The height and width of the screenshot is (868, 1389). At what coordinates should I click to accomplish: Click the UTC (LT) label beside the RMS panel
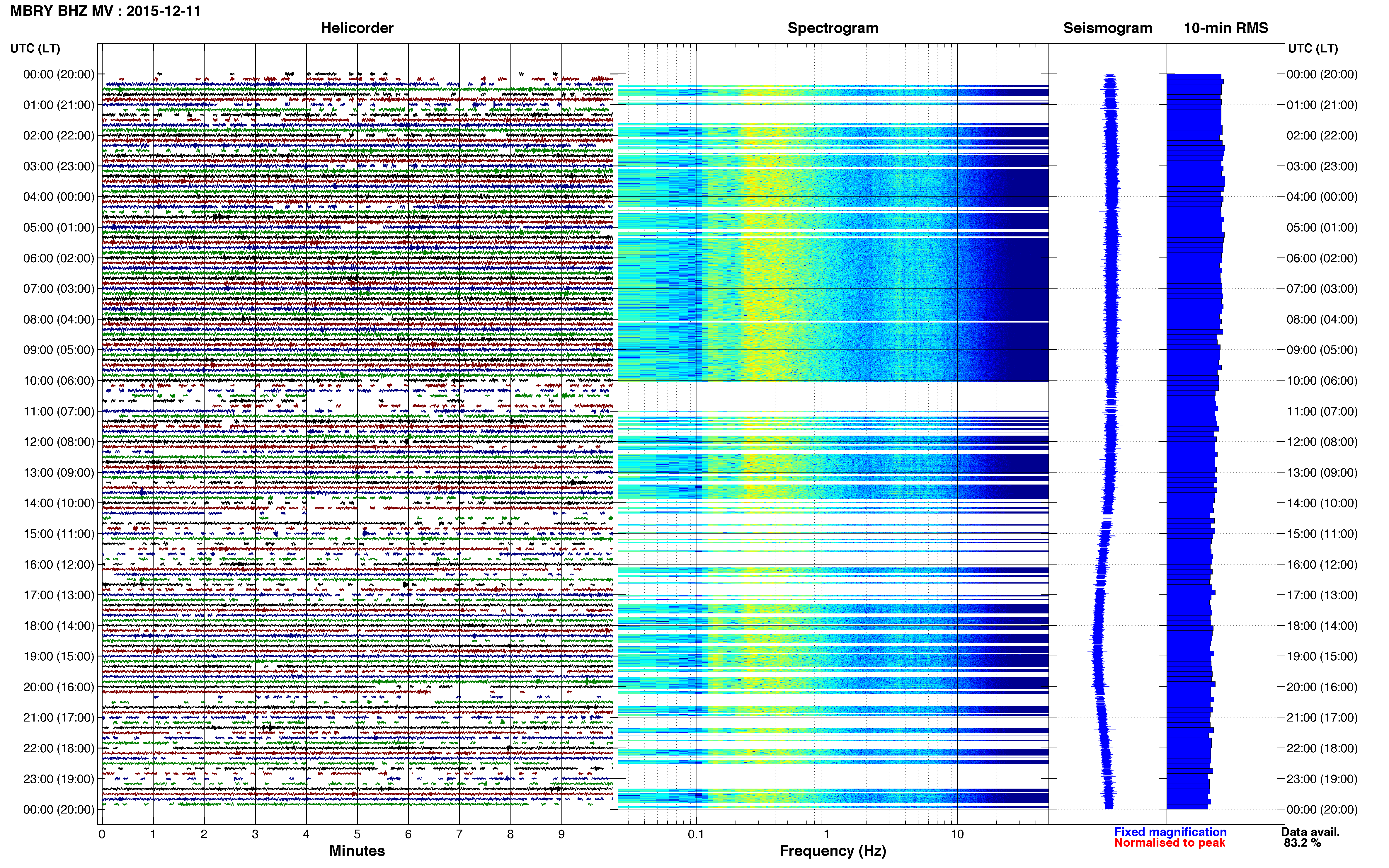pyautogui.click(x=1313, y=49)
